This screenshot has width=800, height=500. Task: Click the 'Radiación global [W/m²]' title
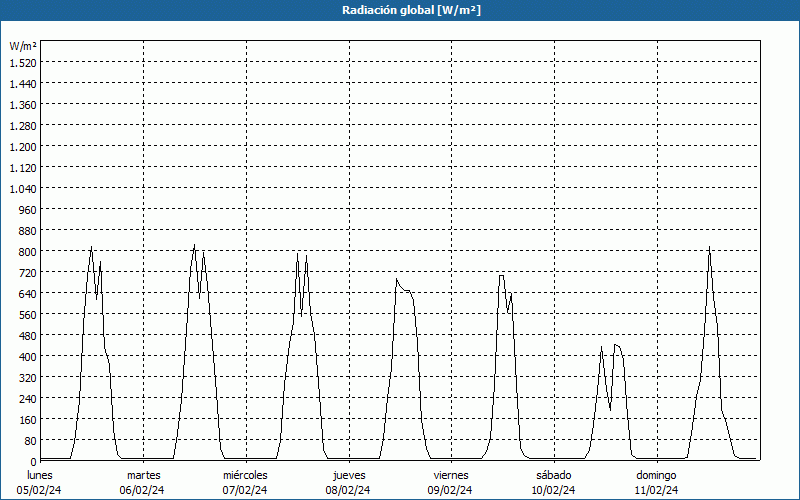411,10
